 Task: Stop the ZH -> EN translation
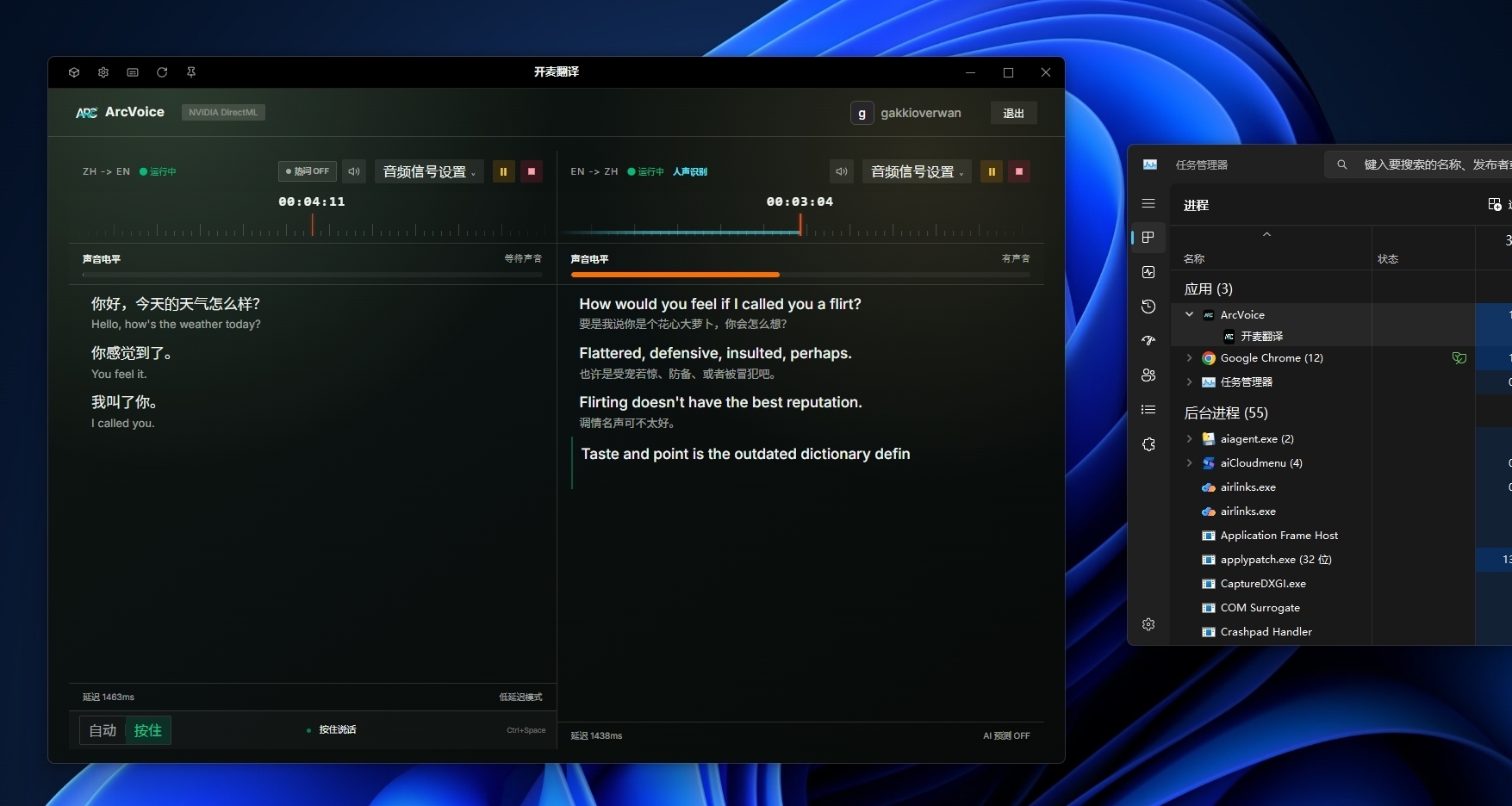[532, 171]
